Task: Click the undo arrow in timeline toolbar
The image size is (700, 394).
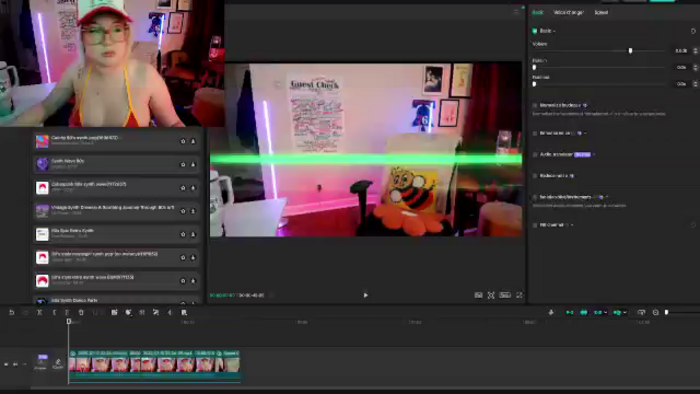Action: tap(12, 313)
